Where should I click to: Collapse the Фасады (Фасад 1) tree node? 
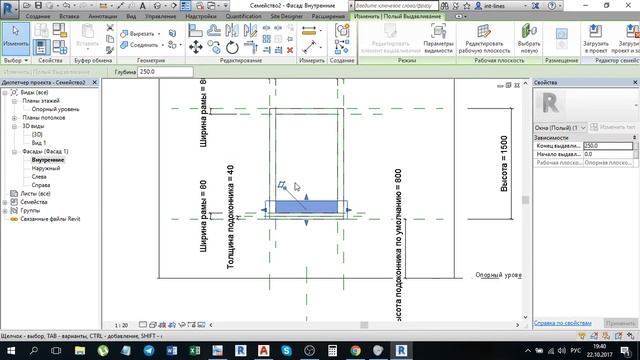point(14,151)
